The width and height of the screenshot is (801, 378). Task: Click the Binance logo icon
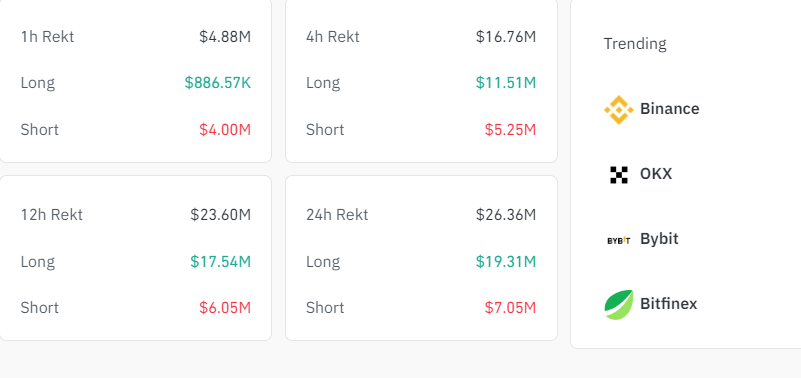(x=619, y=109)
